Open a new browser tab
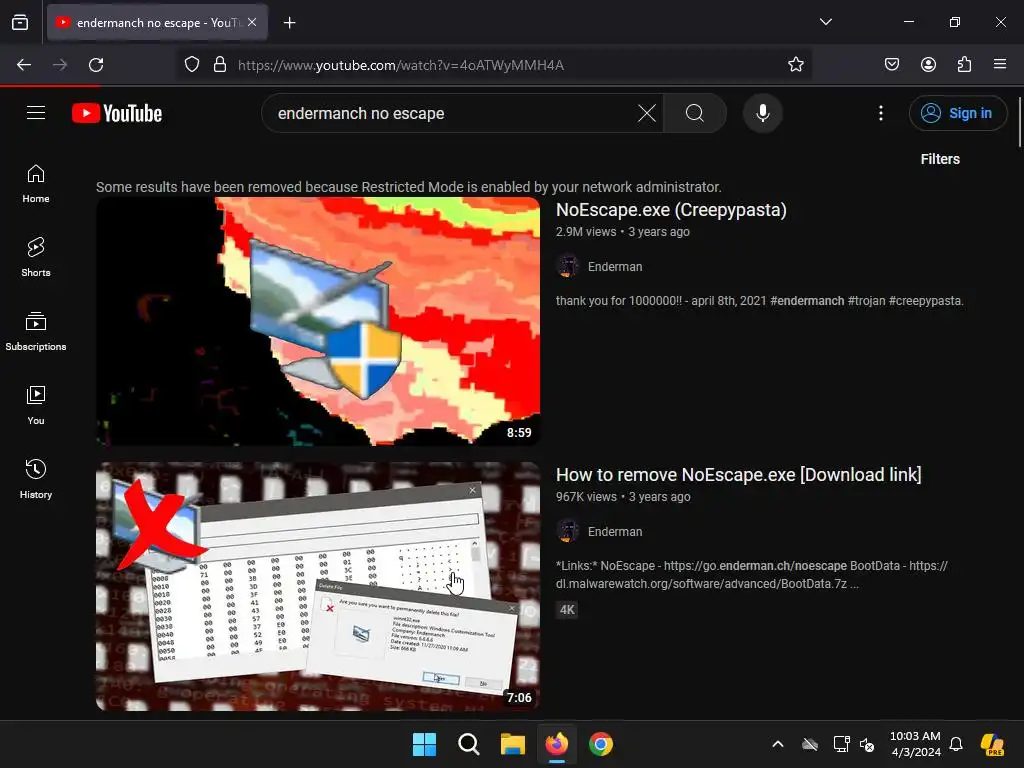 [290, 23]
